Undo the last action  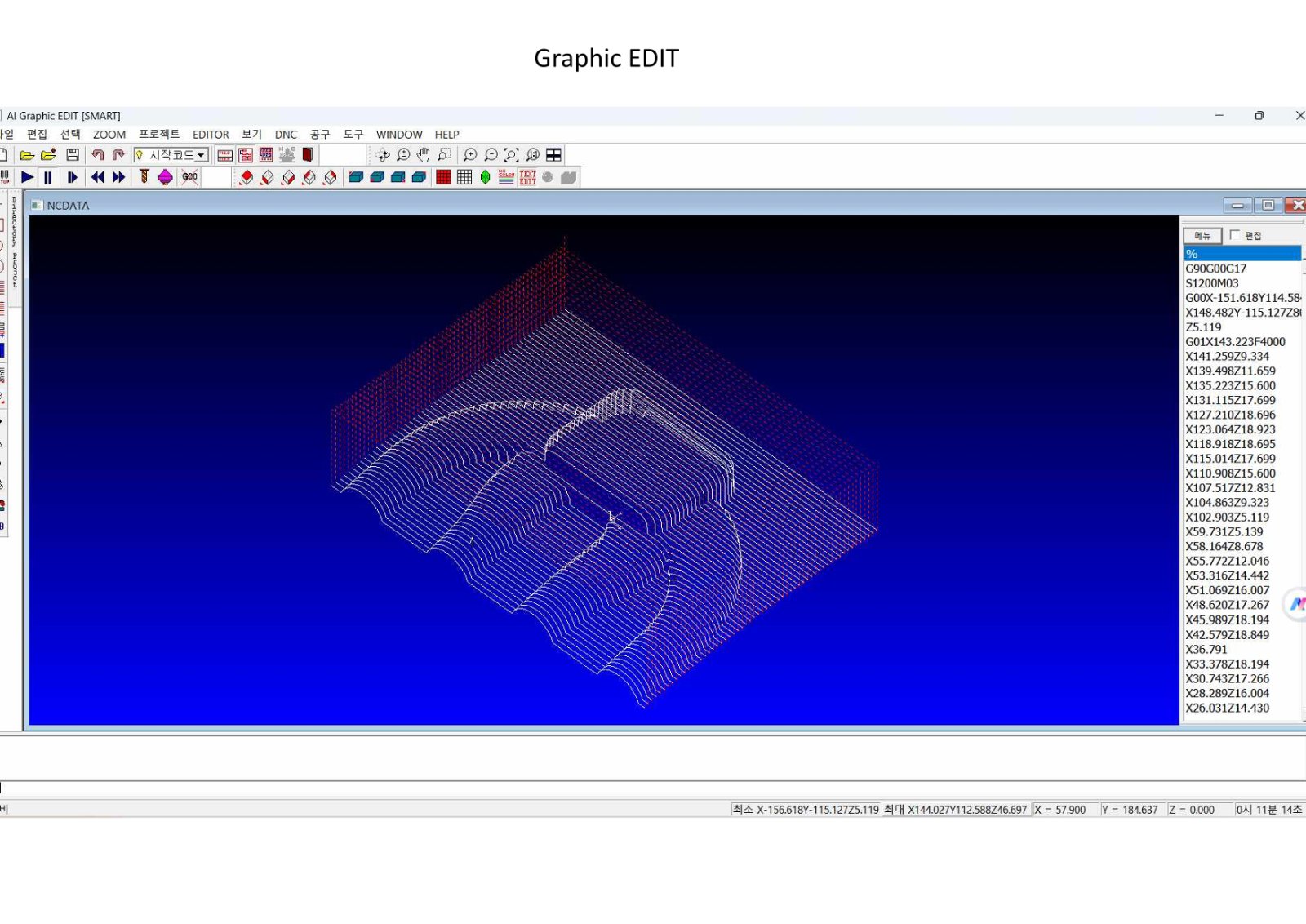97,155
